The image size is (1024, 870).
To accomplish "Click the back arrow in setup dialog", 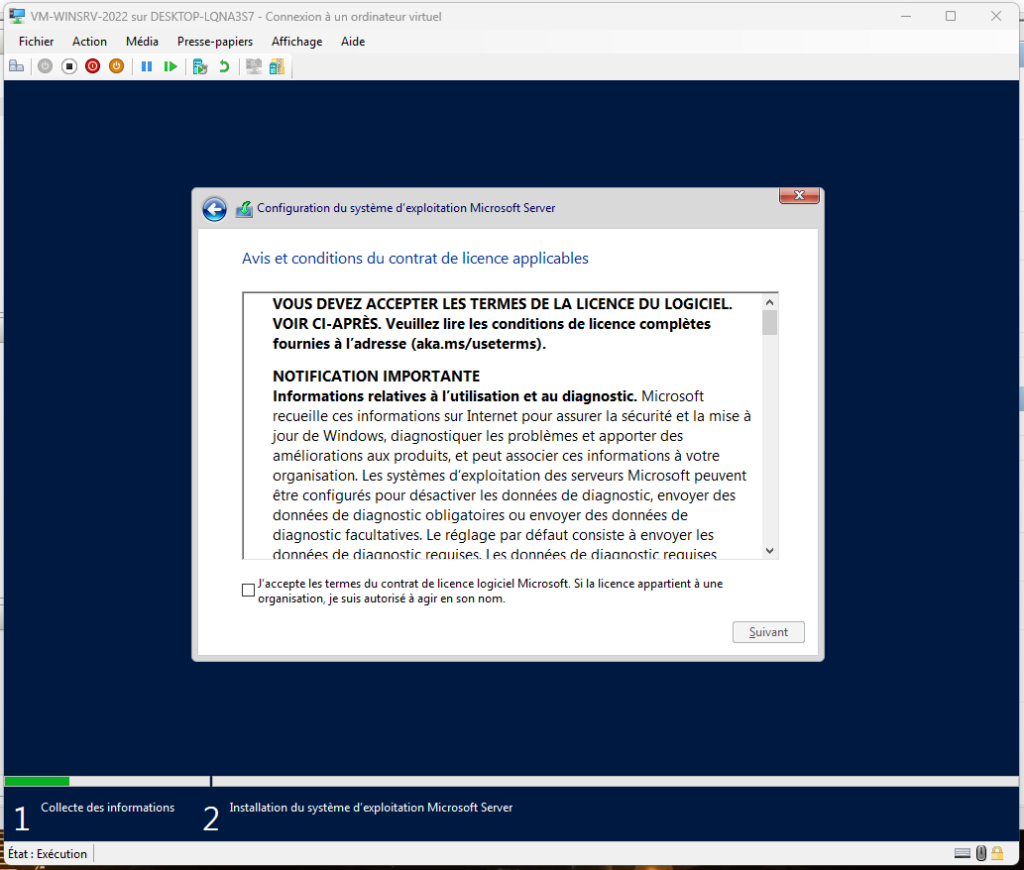I will [214, 208].
